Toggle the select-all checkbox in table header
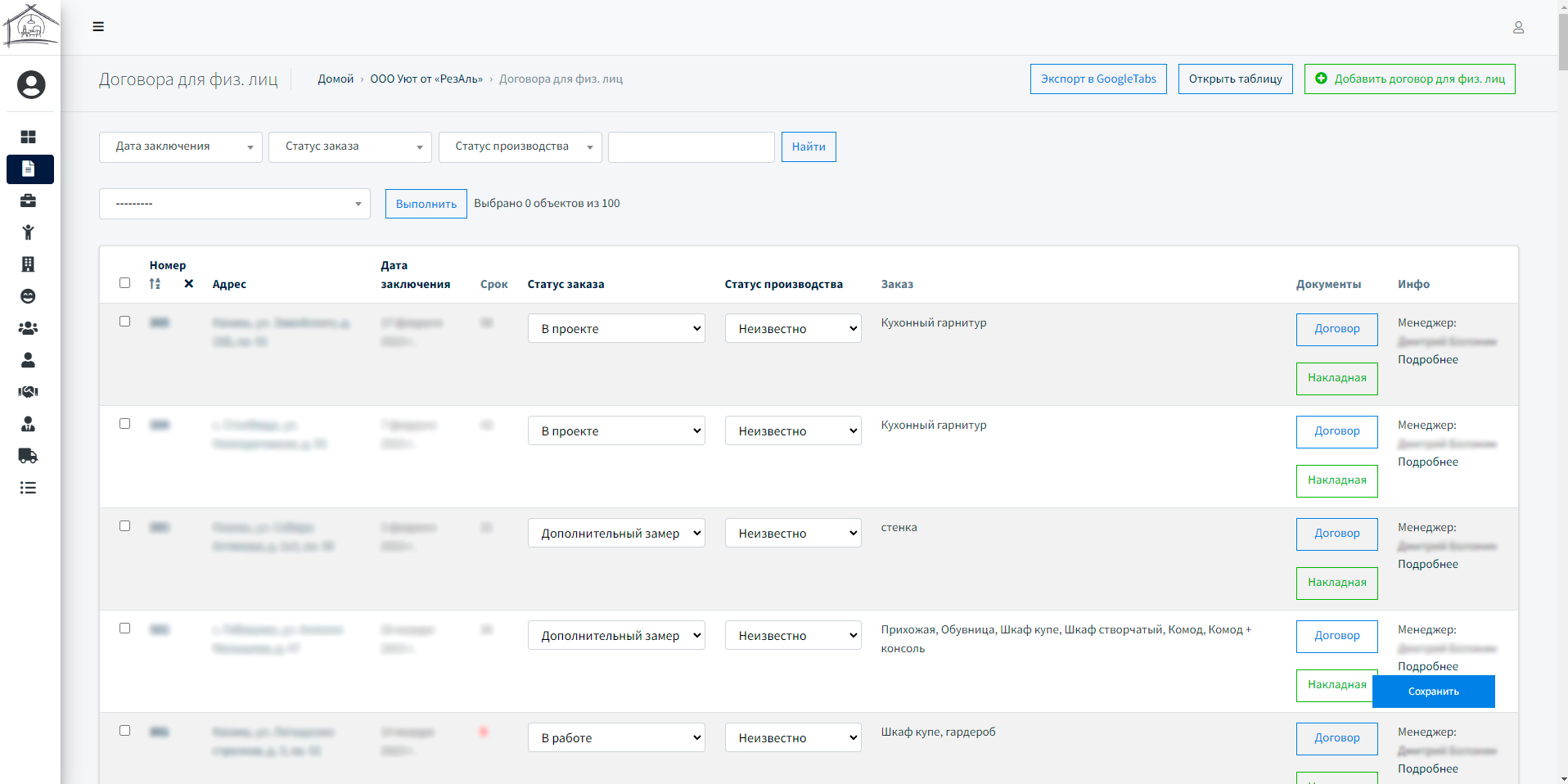This screenshot has height=784, width=1568. click(x=125, y=283)
